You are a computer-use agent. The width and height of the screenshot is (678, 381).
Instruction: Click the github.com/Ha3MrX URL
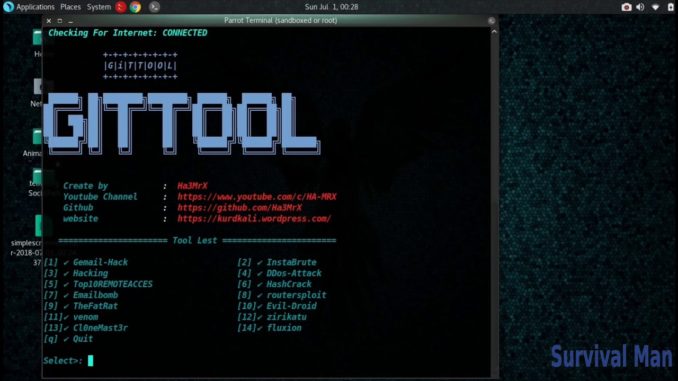240,208
